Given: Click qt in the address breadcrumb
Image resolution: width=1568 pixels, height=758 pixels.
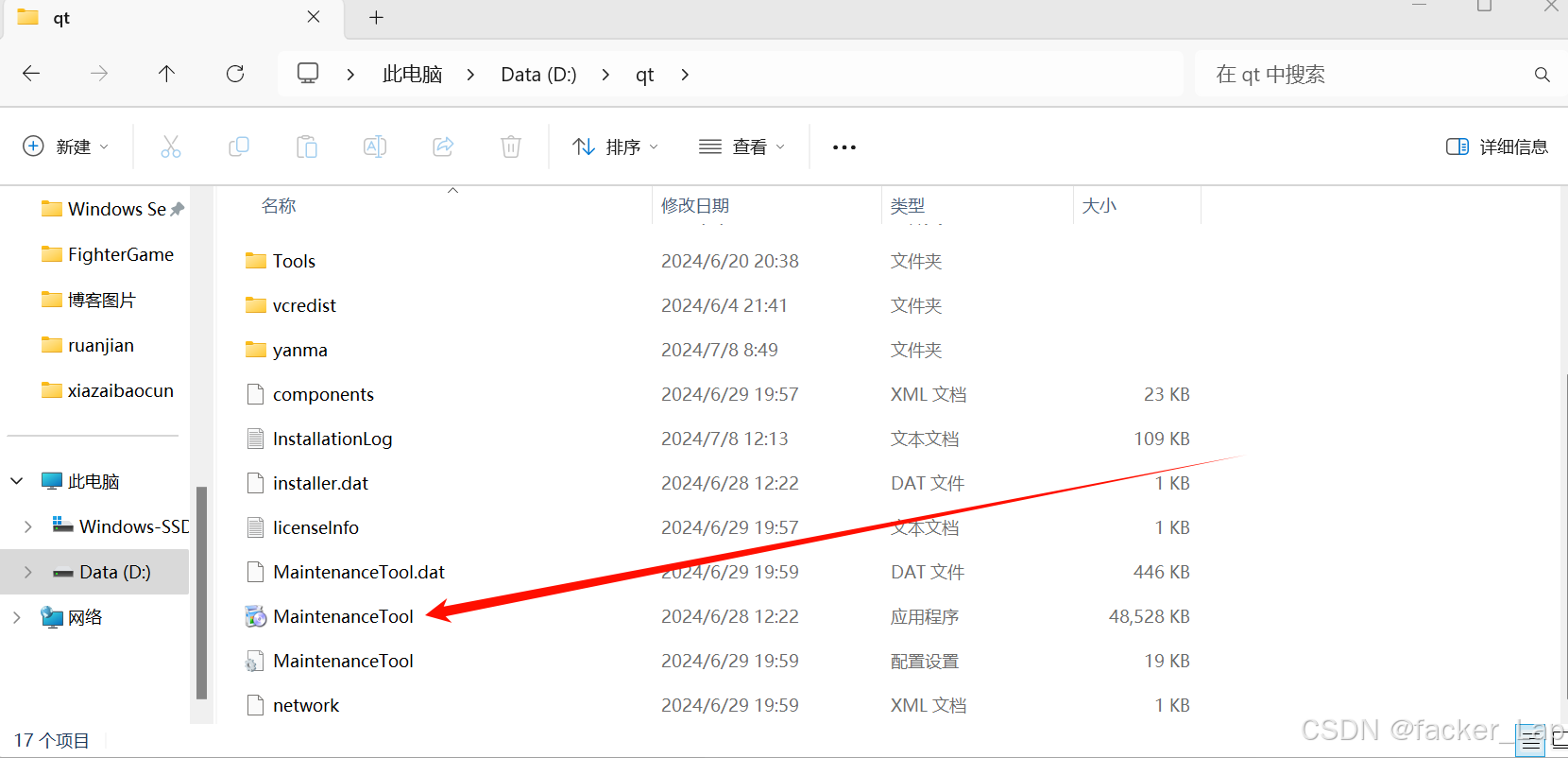Looking at the screenshot, I should tap(645, 75).
